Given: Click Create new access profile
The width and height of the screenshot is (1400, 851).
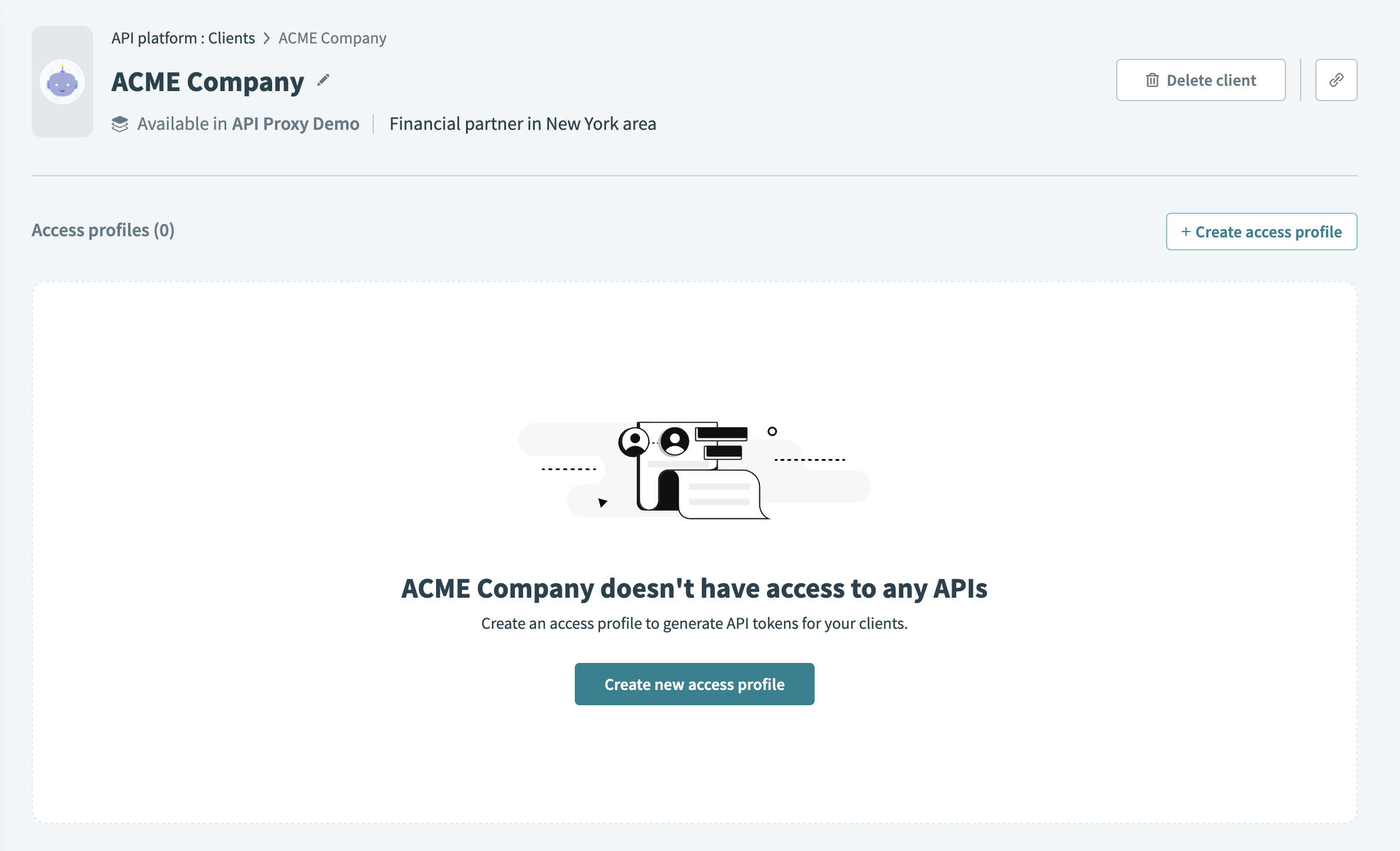Looking at the screenshot, I should [x=694, y=684].
